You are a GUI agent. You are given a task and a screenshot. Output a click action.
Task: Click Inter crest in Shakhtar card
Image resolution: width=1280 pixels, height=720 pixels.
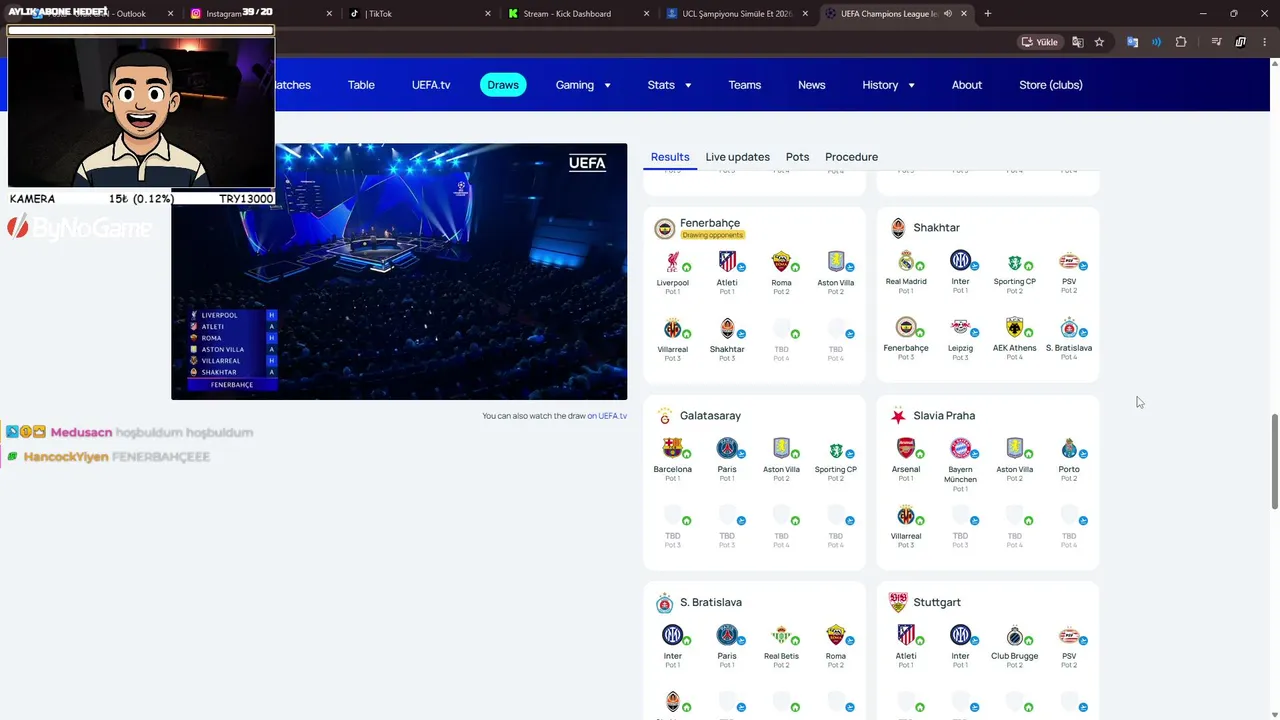pos(960,261)
